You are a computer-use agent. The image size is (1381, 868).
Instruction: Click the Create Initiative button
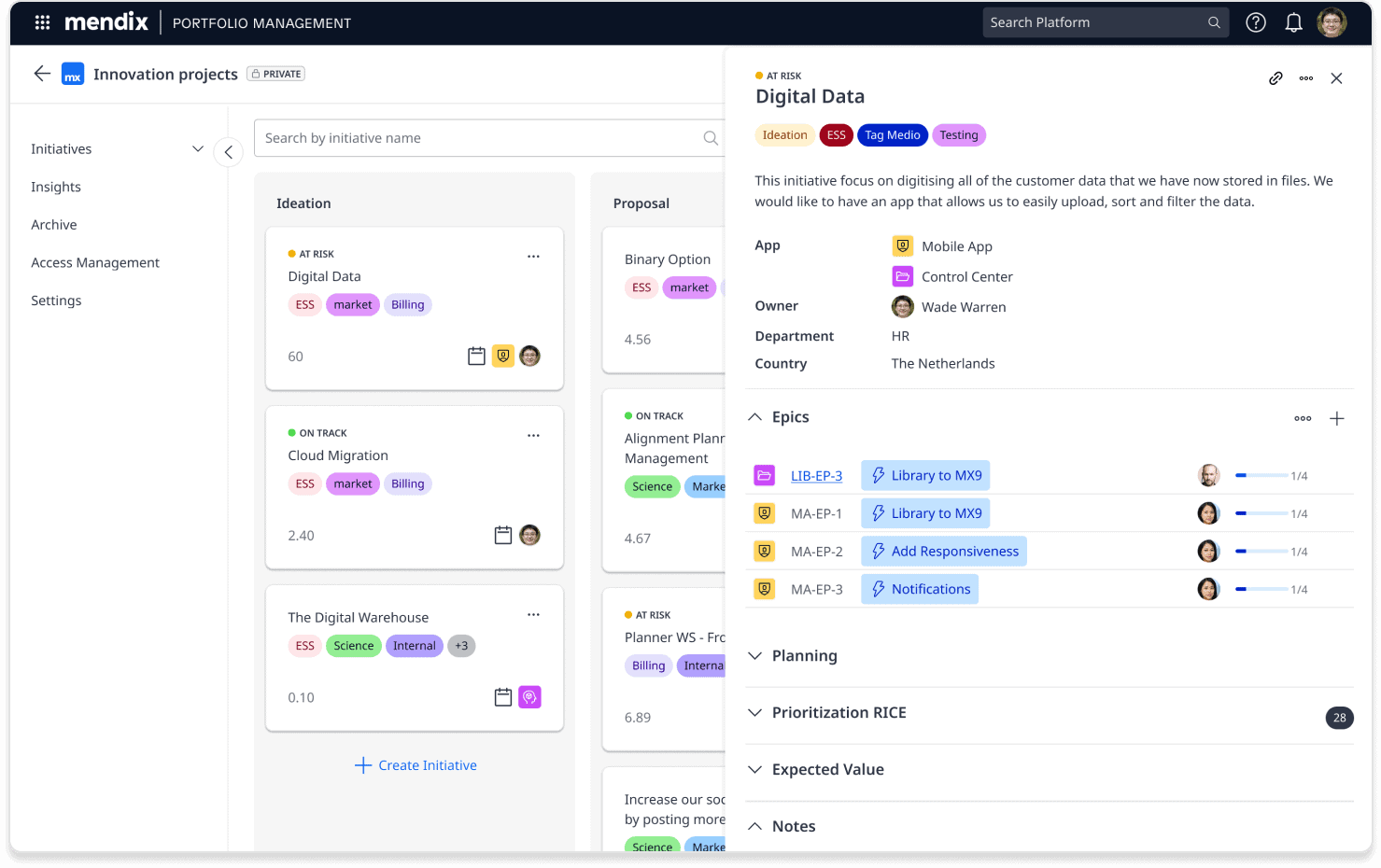click(x=416, y=765)
